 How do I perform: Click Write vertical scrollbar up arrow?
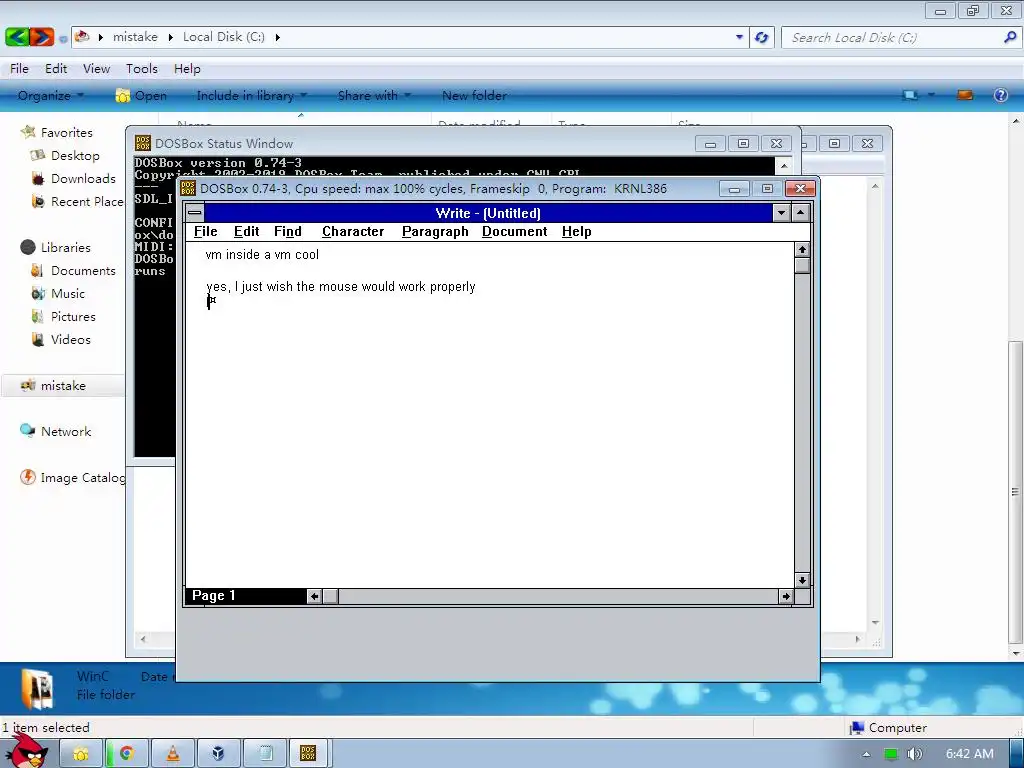click(x=802, y=249)
